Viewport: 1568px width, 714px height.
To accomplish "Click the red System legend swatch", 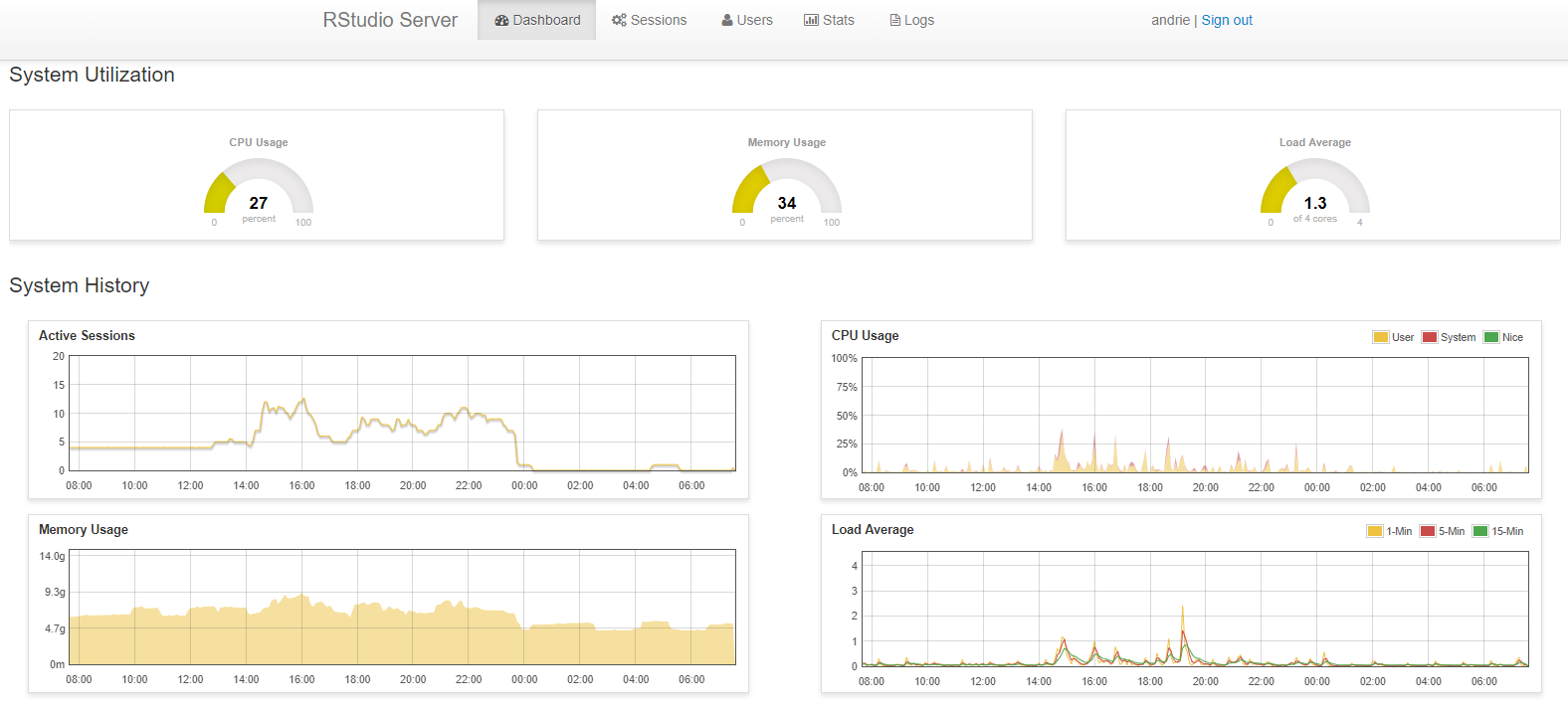I will [1430, 337].
